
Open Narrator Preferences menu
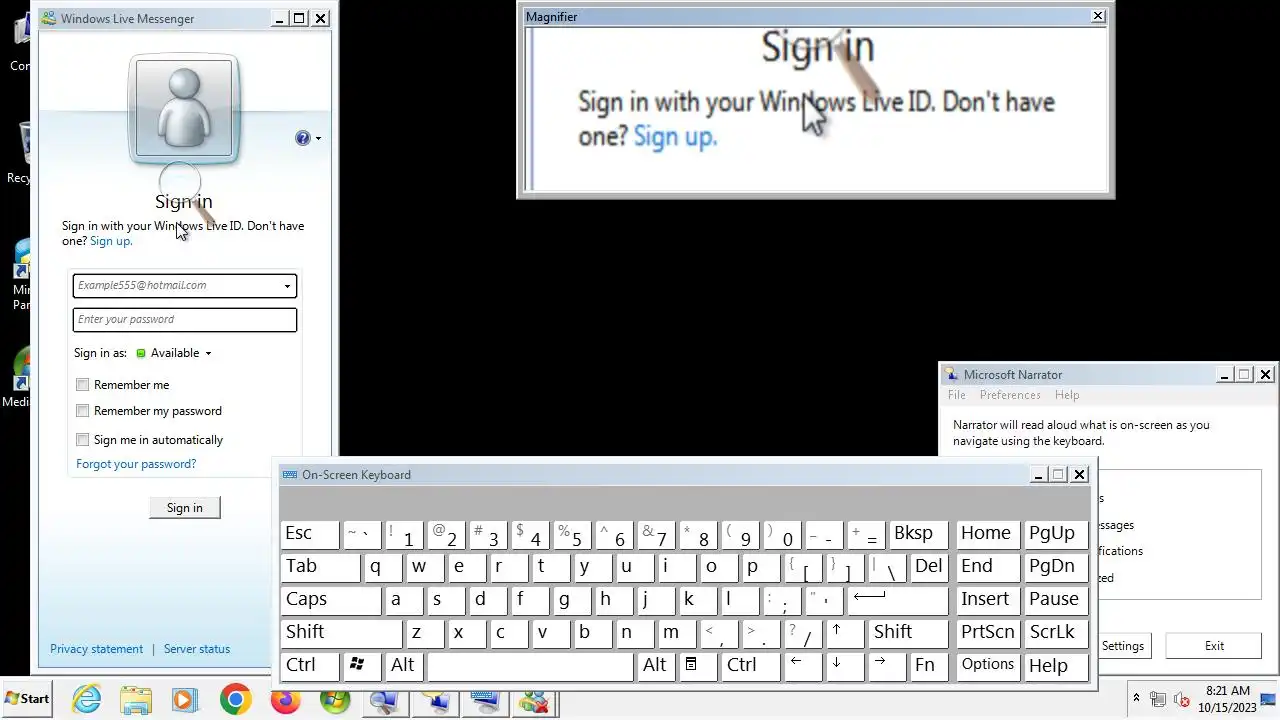[x=1010, y=395]
